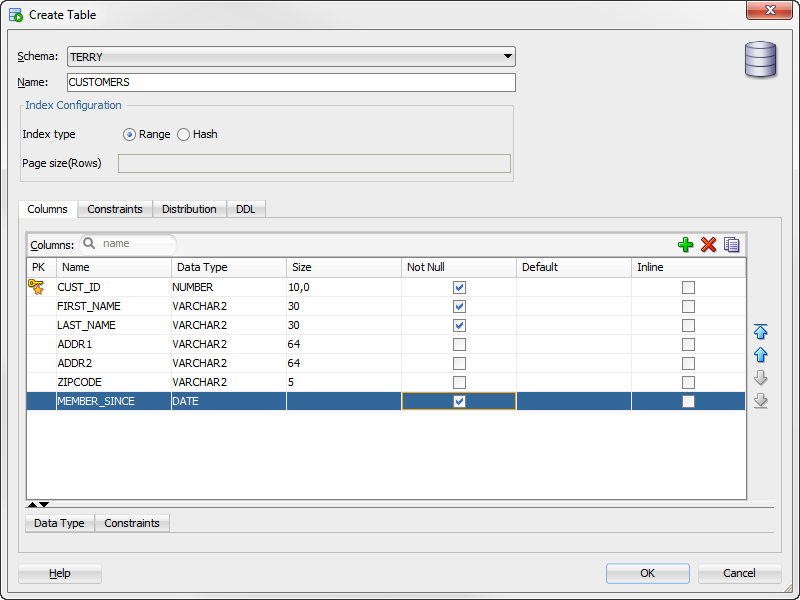Select the FIRST_NAME name cell
Screen dimensions: 800x600
[114, 306]
